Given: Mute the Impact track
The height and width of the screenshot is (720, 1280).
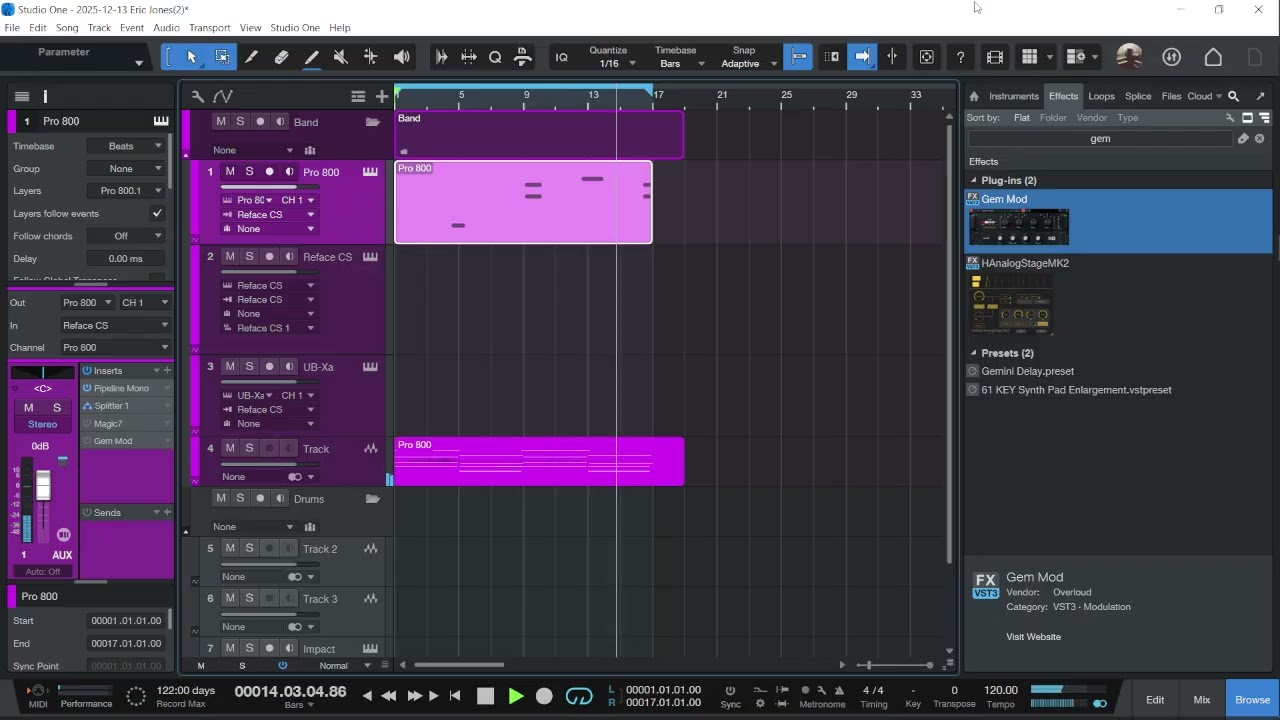Looking at the screenshot, I should [230, 648].
